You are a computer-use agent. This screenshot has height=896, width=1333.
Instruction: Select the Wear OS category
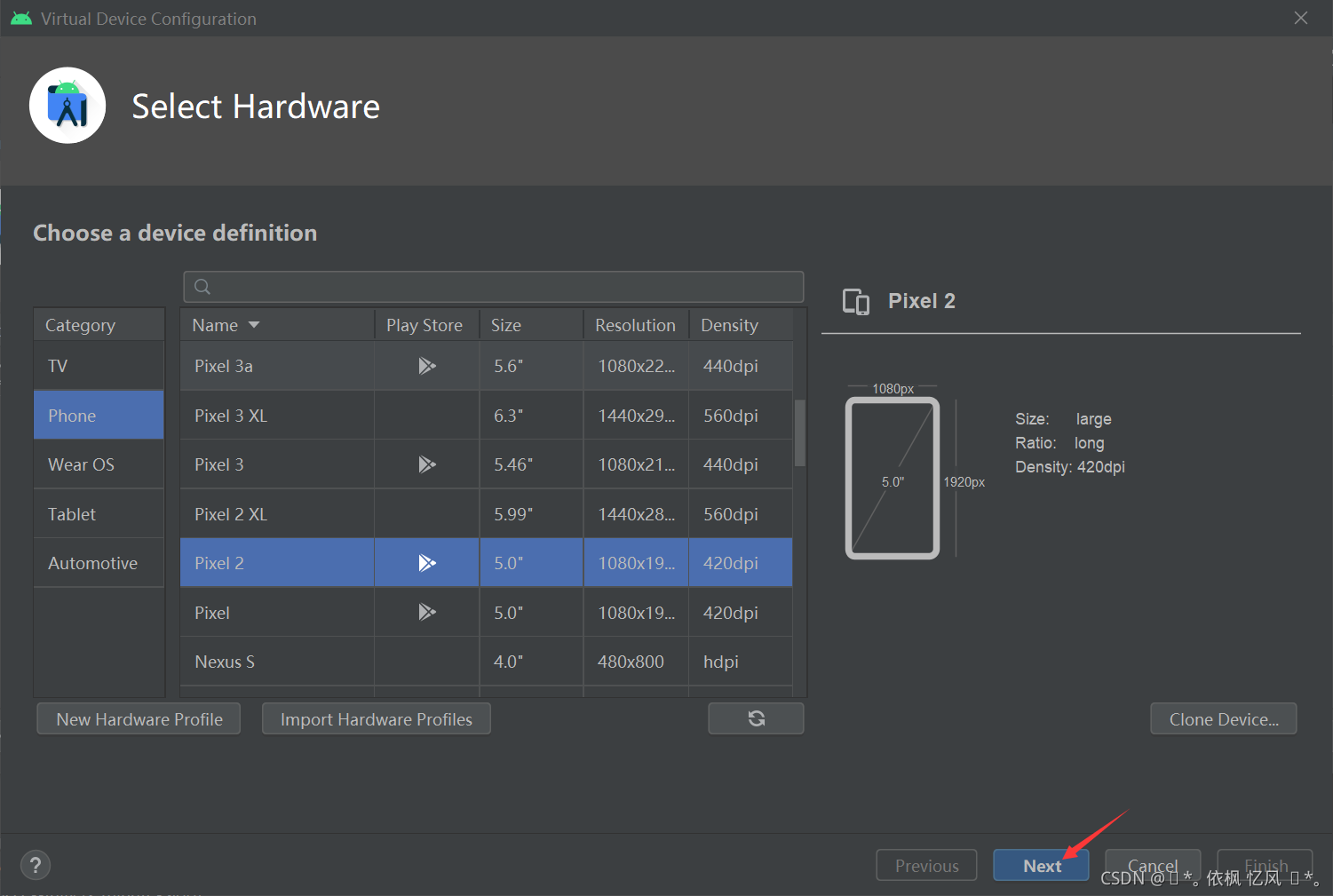99,464
